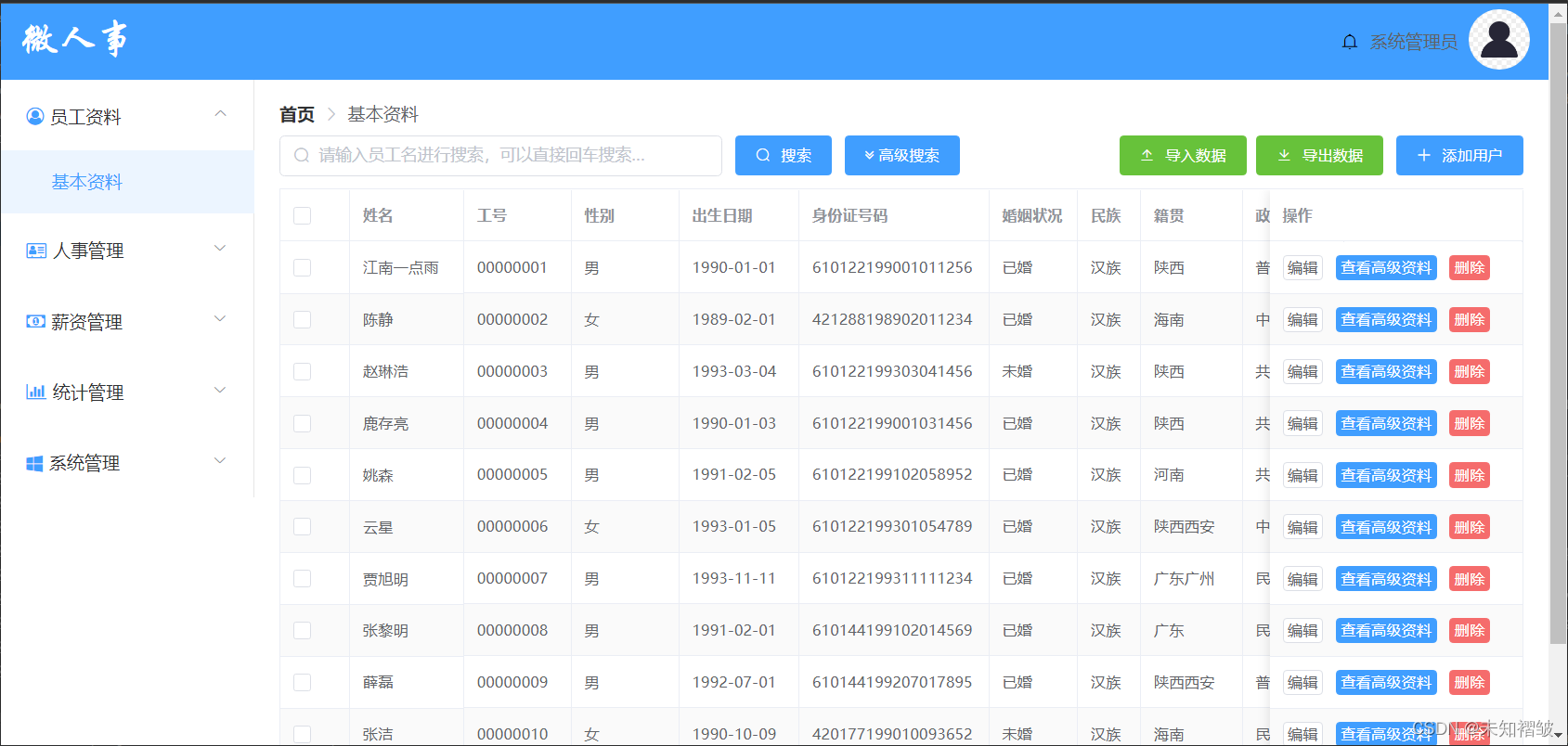Check the row for 张黎明
The image size is (1568, 746).
click(x=302, y=630)
